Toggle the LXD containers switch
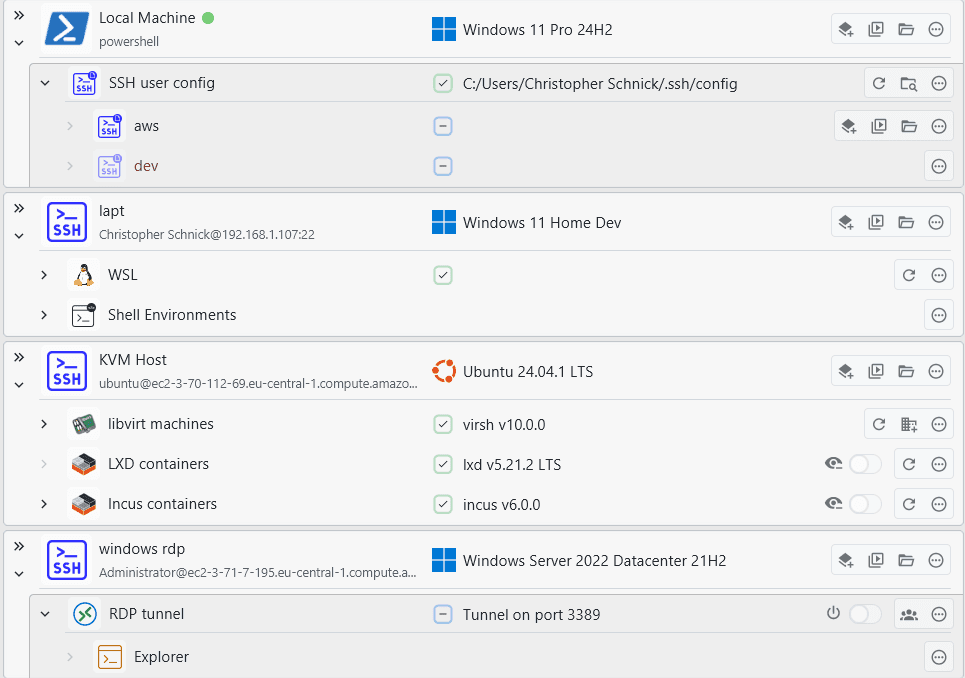The height and width of the screenshot is (678, 965). click(x=865, y=464)
